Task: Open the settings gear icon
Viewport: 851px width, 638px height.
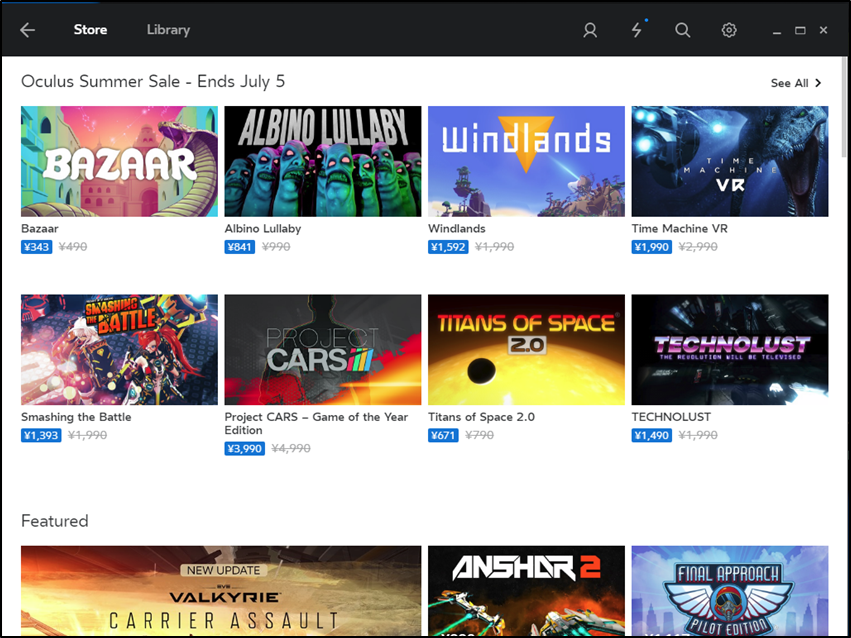Action: [729, 30]
